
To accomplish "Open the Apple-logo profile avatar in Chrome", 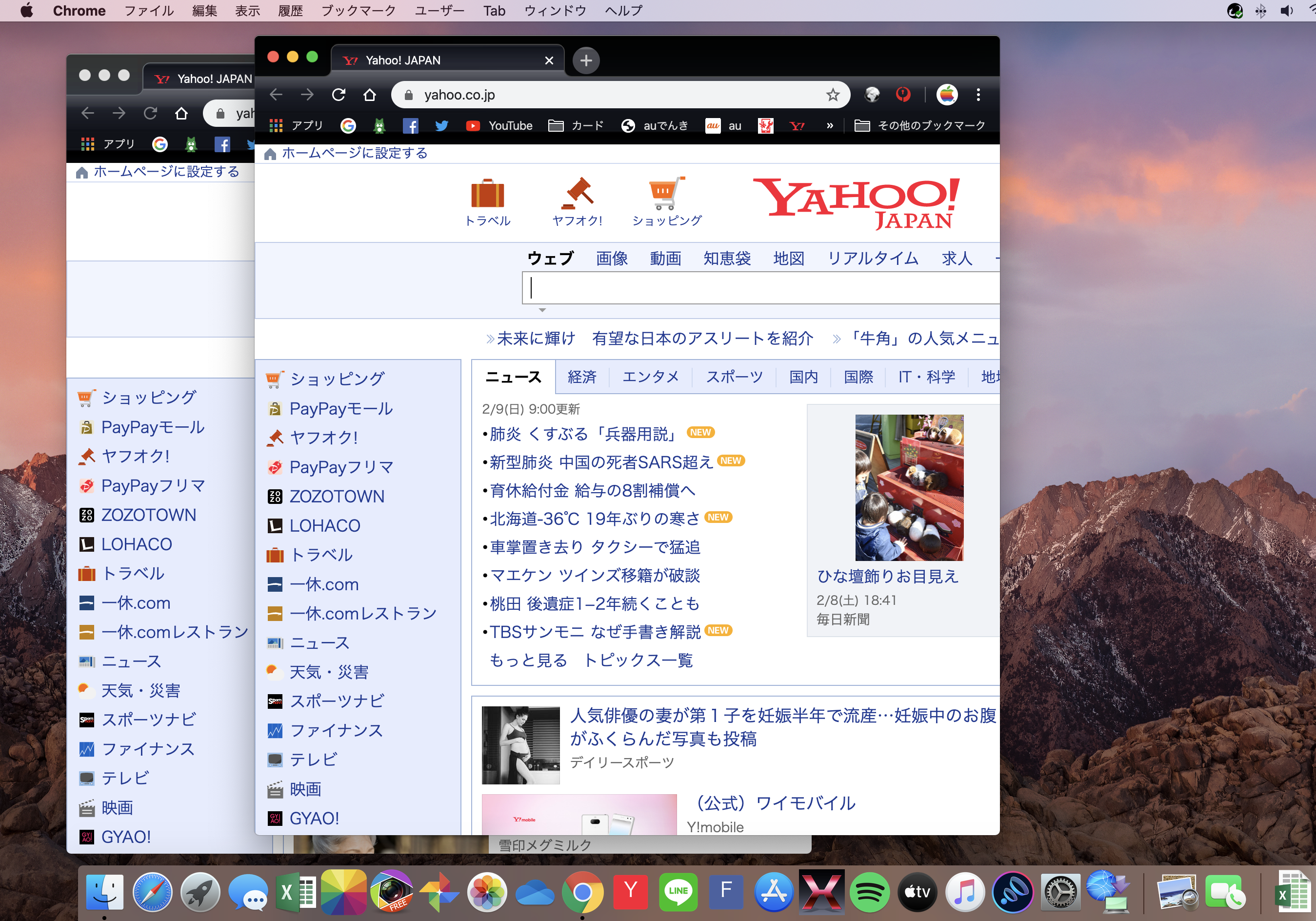I will pos(947,95).
